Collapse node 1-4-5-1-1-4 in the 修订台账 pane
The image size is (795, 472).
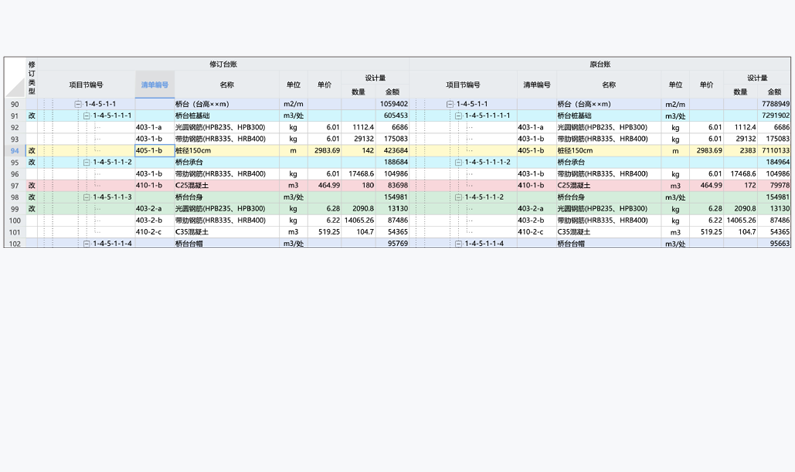[87, 244]
